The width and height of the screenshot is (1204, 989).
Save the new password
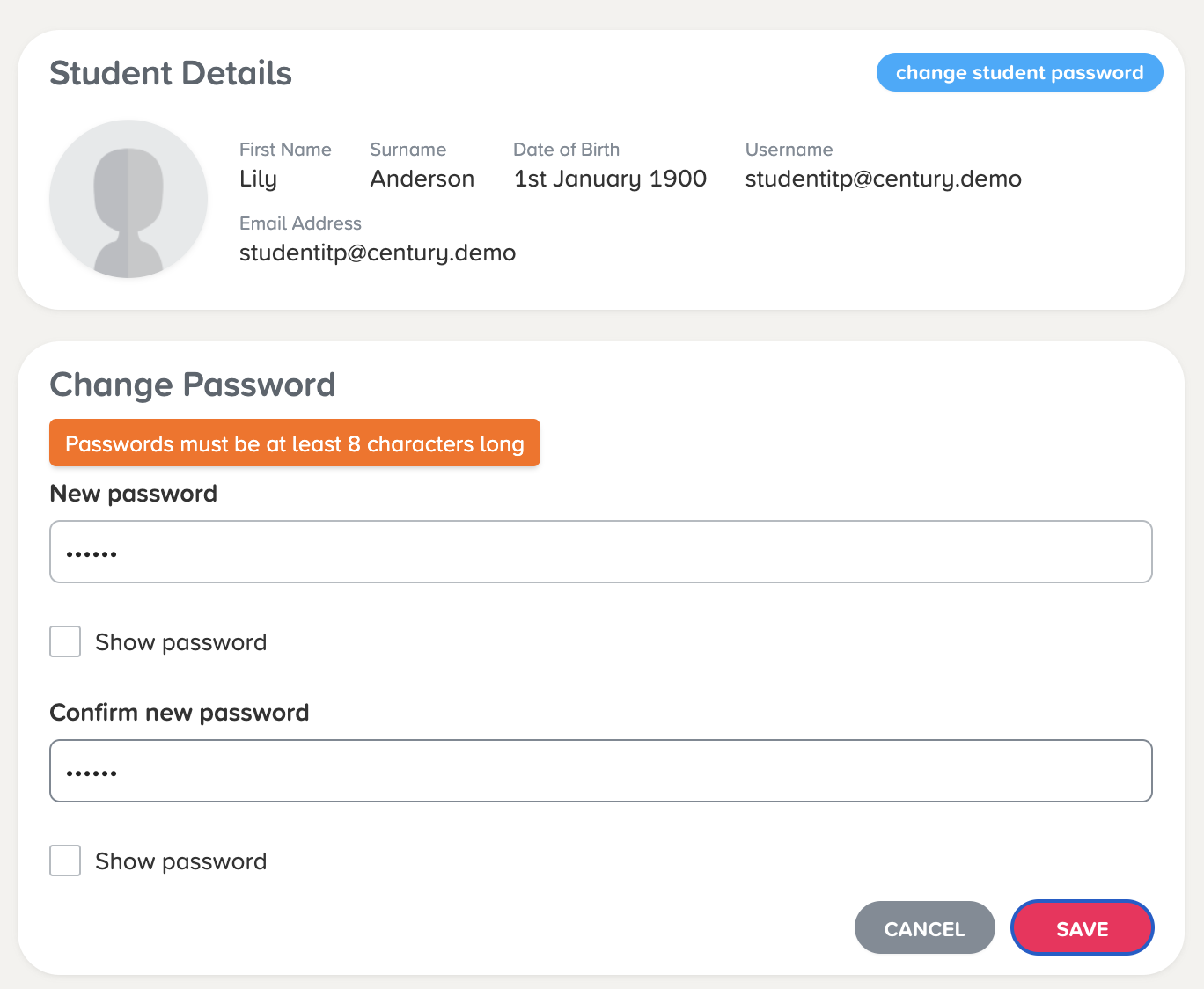click(1083, 927)
